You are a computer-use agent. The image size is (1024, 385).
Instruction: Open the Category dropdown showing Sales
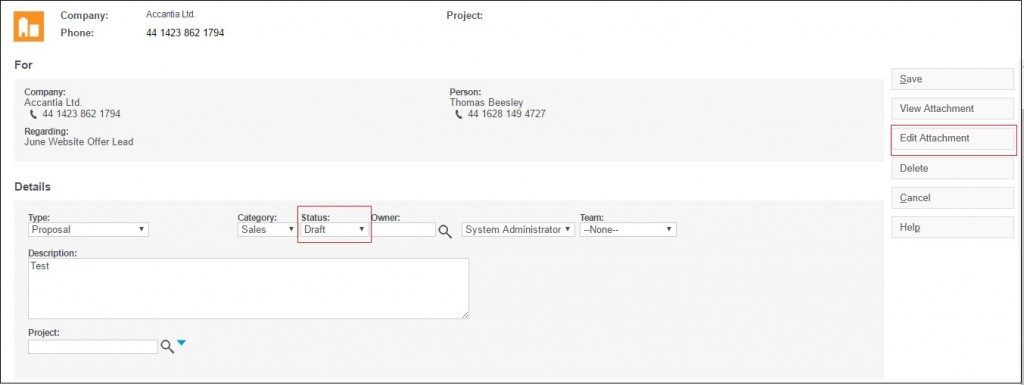[268, 230]
